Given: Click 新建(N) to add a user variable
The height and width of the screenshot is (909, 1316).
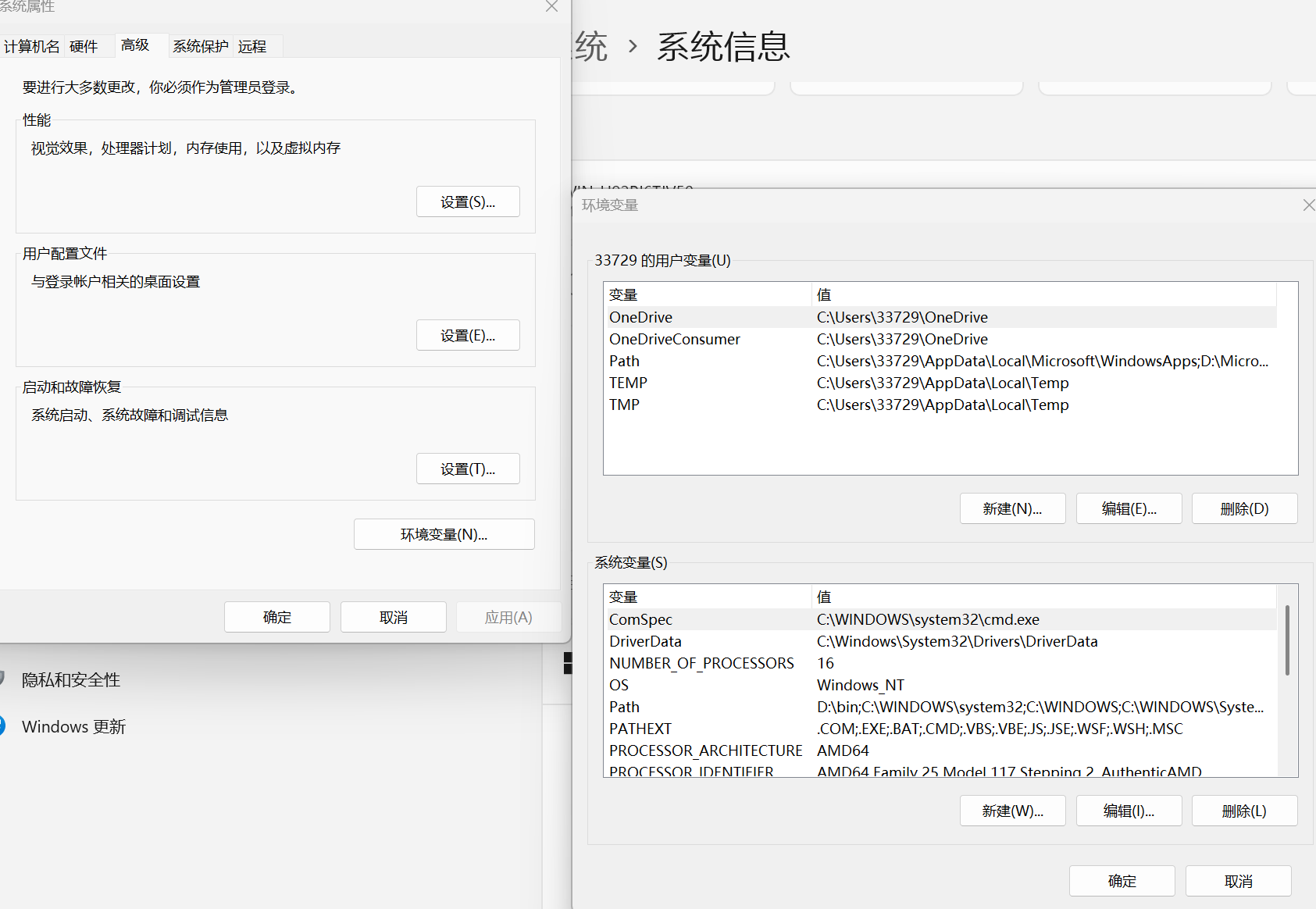Looking at the screenshot, I should point(1012,508).
